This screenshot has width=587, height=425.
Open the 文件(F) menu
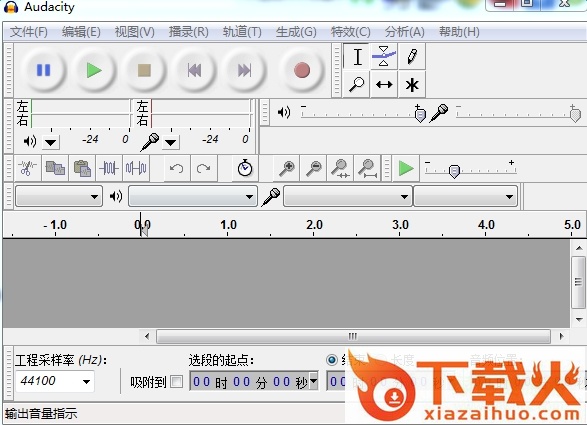[x=28, y=32]
